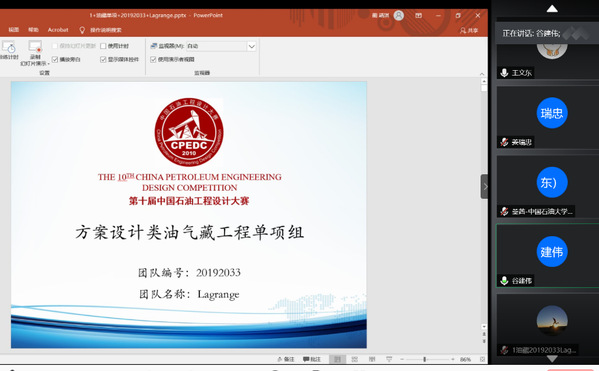599x371 pixels.
Task: Open the Acrobat ribbon tab
Action: point(58,30)
